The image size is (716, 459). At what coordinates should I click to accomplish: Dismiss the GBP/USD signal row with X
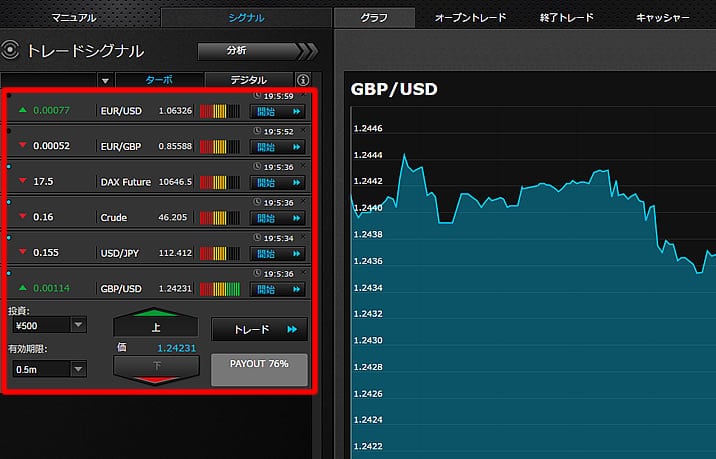click(x=304, y=272)
